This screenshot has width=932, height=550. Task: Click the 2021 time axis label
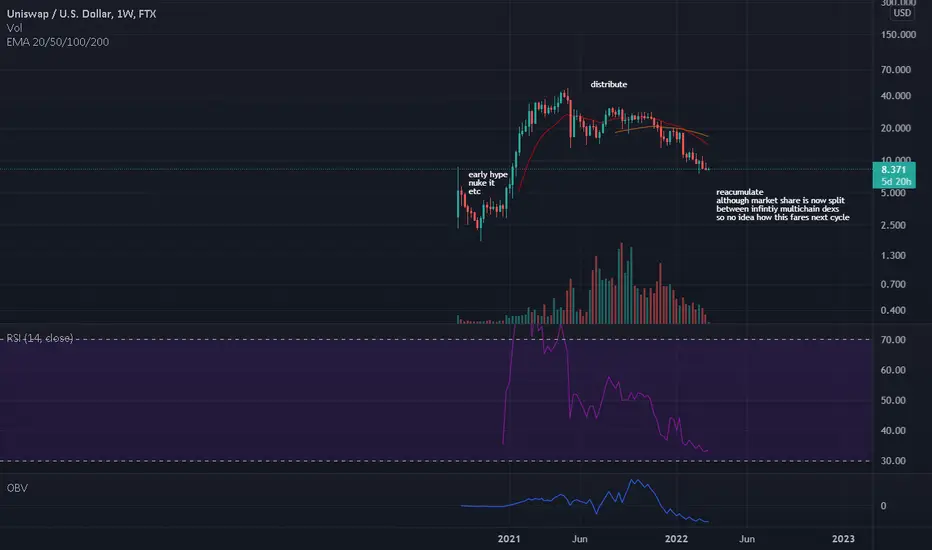(509, 539)
